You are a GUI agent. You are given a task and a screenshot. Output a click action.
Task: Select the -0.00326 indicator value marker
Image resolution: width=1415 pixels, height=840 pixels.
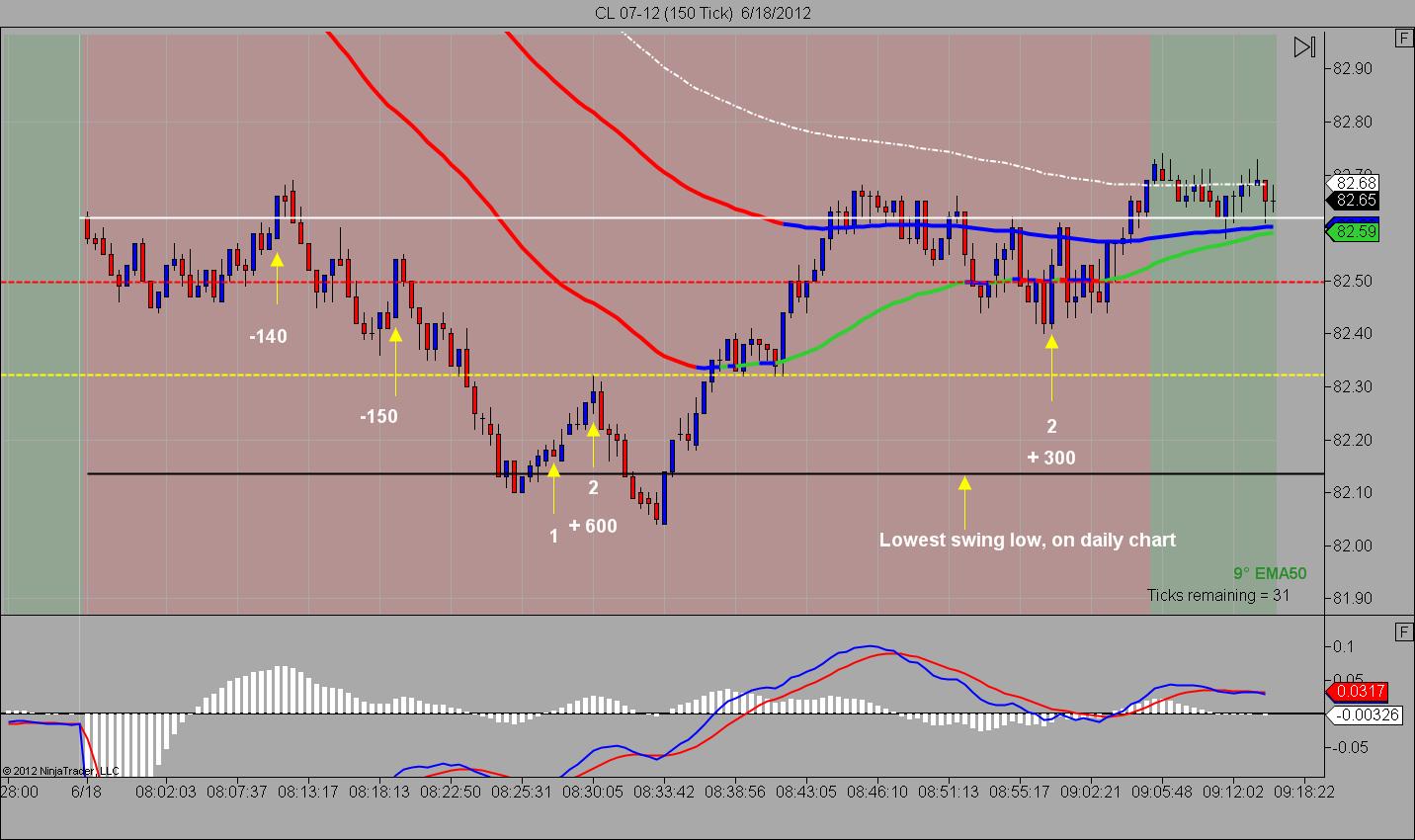pyautogui.click(x=1365, y=714)
